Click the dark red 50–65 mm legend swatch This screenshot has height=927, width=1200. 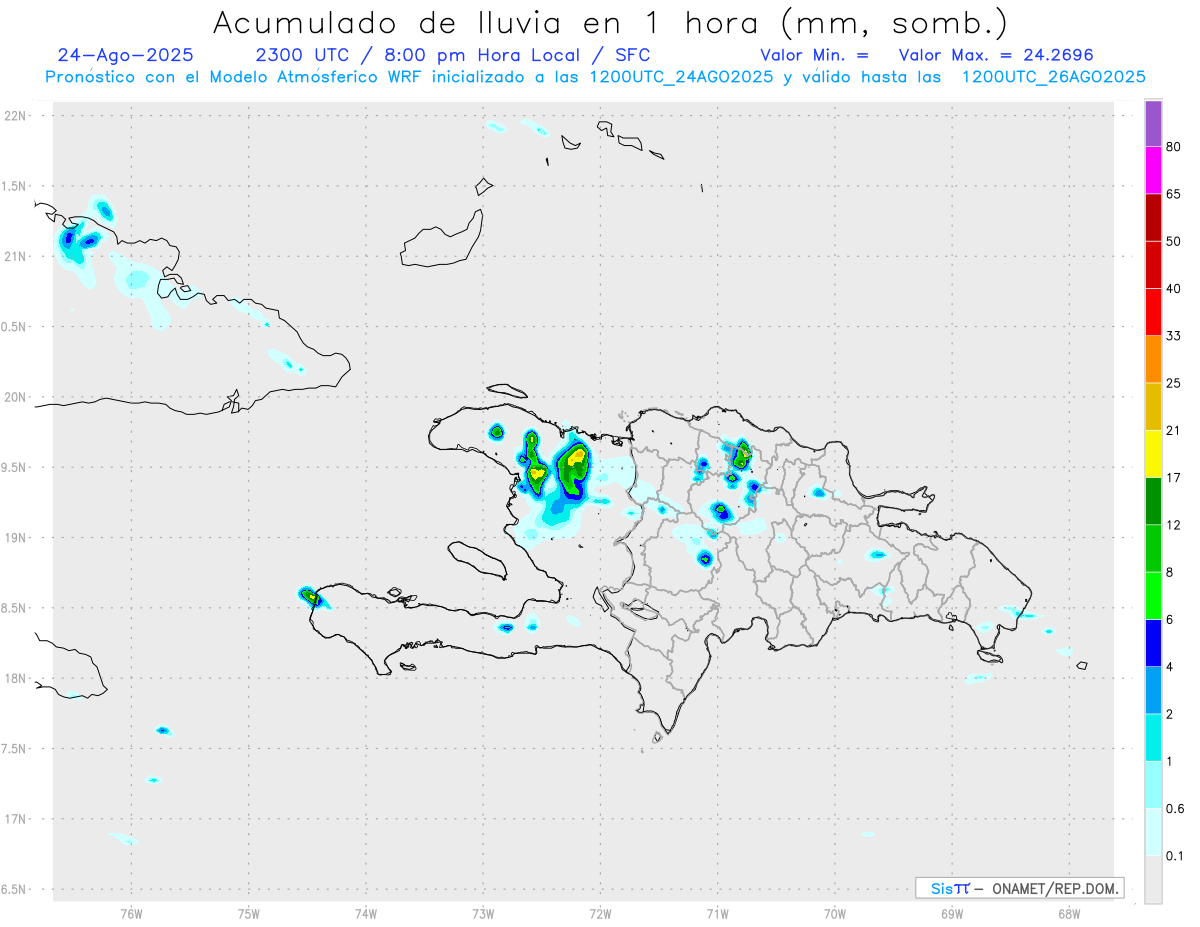click(x=1153, y=218)
